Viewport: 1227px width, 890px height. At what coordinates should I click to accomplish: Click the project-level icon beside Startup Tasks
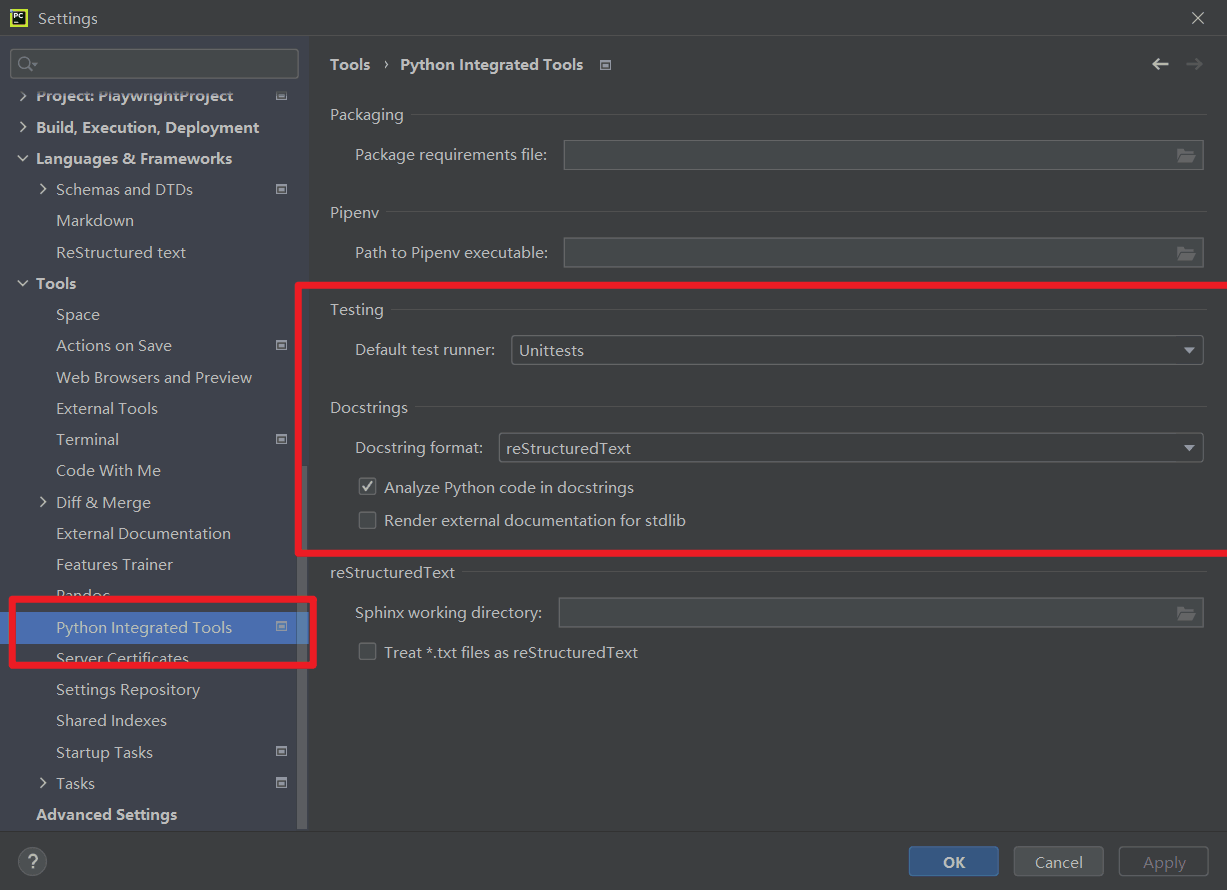tap(281, 752)
